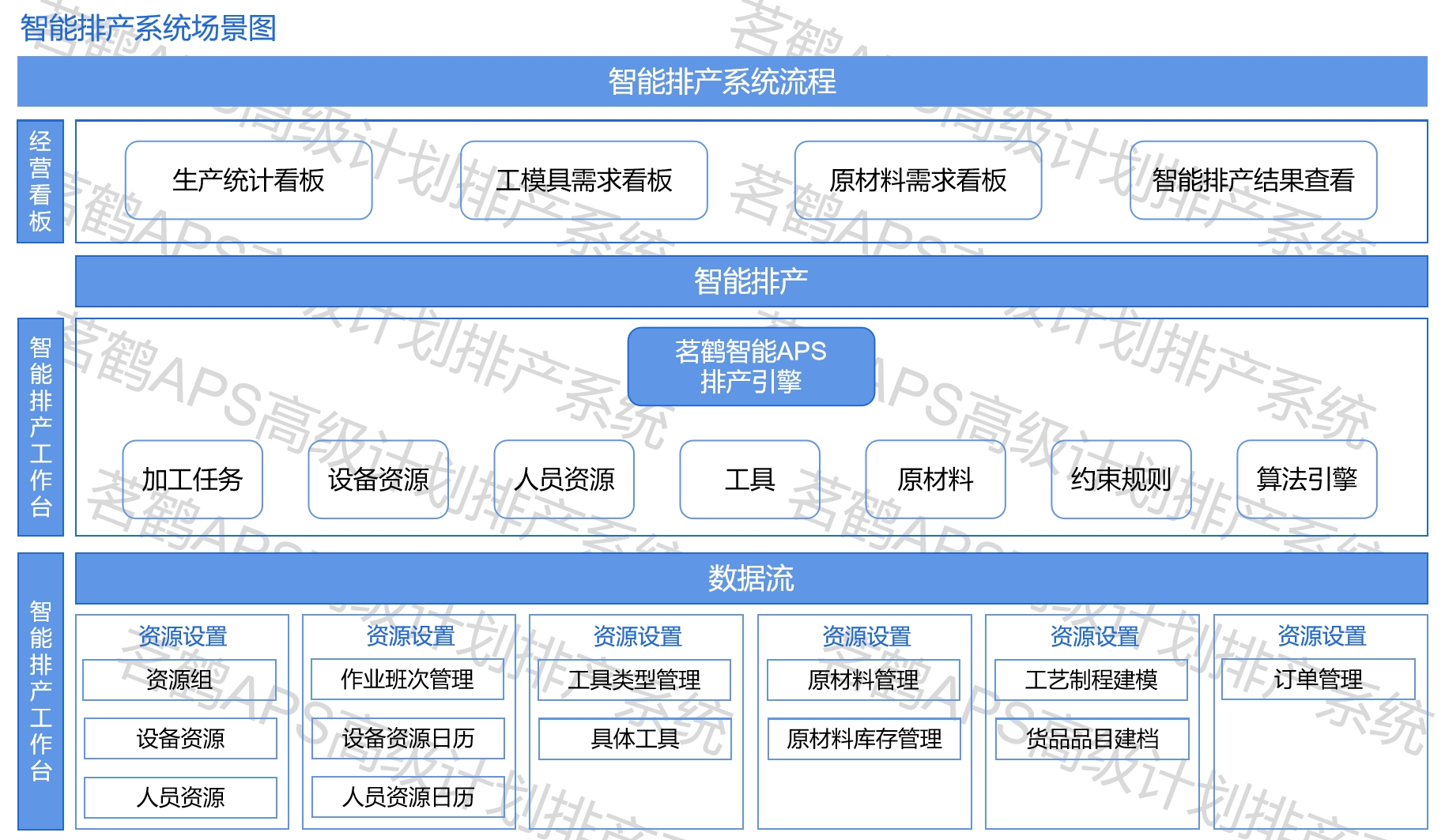Click the 智能排产 section banner

pyautogui.click(x=751, y=281)
